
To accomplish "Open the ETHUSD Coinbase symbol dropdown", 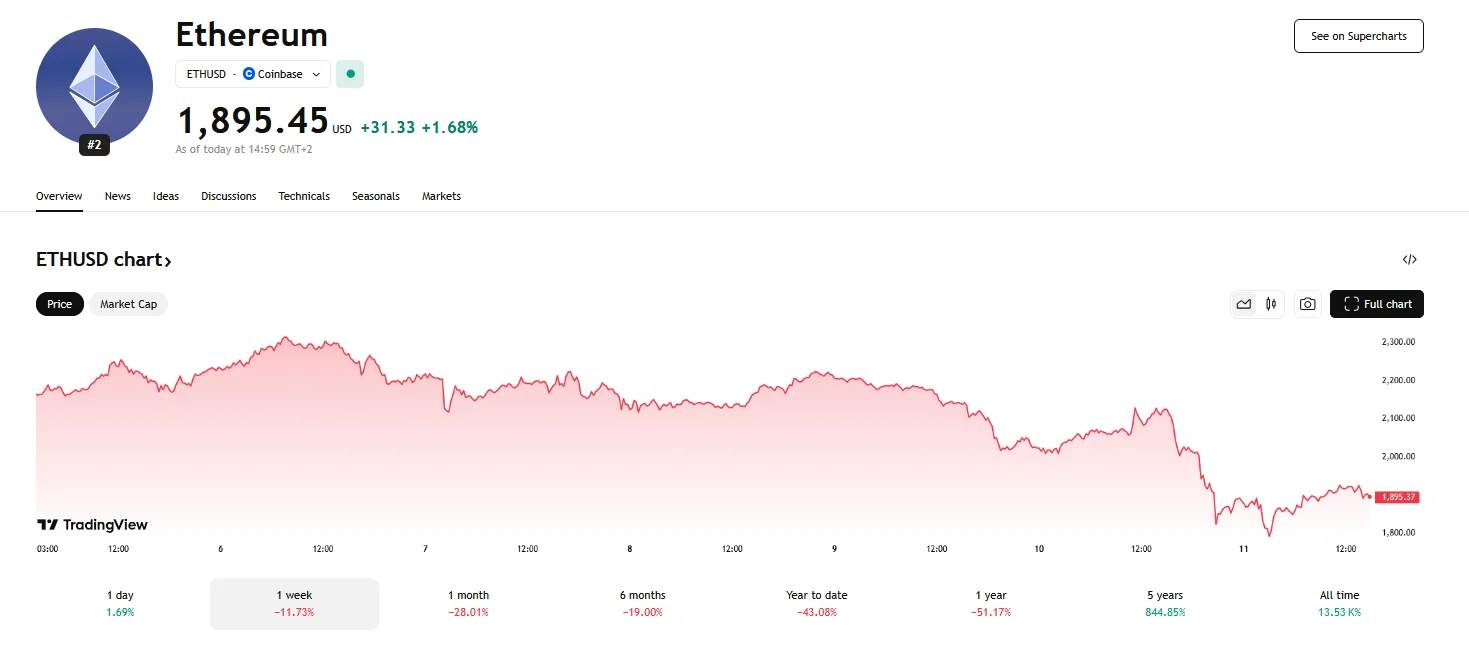I will tap(253, 74).
